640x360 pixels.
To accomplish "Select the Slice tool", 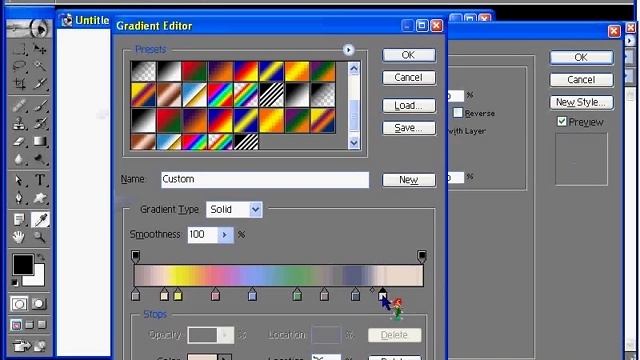I will click(40, 83).
